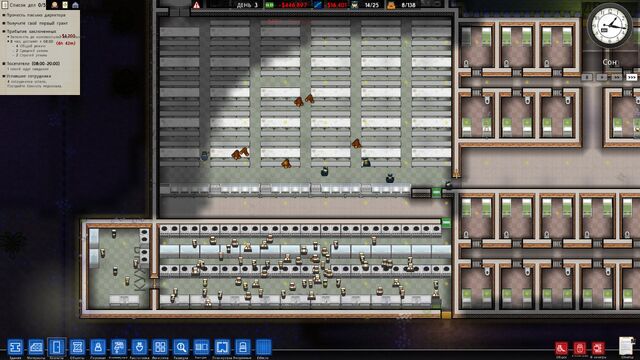Open the documents sheet icon bottom right
640x360 pixels.
[627, 347]
